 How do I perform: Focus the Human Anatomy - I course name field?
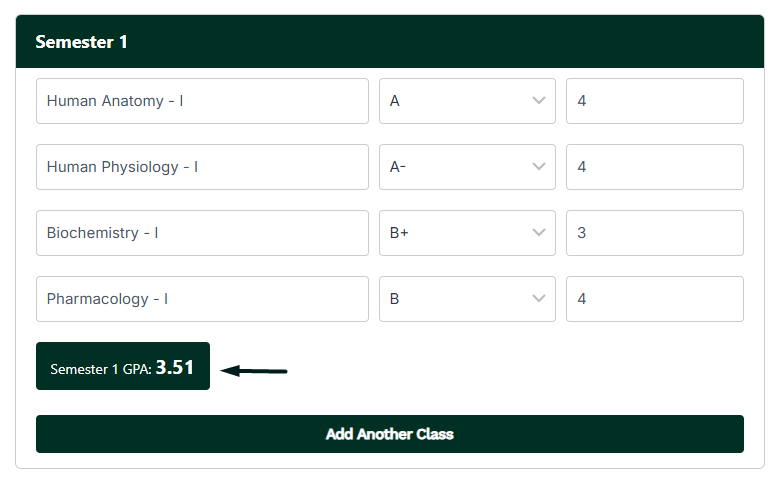click(x=202, y=101)
